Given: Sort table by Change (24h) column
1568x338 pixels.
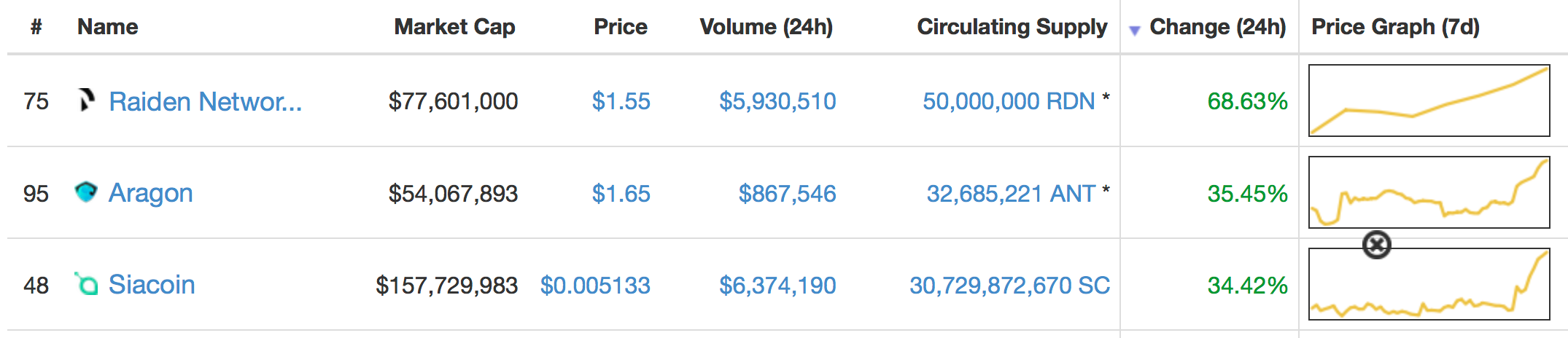Looking at the screenshot, I should [1217, 27].
